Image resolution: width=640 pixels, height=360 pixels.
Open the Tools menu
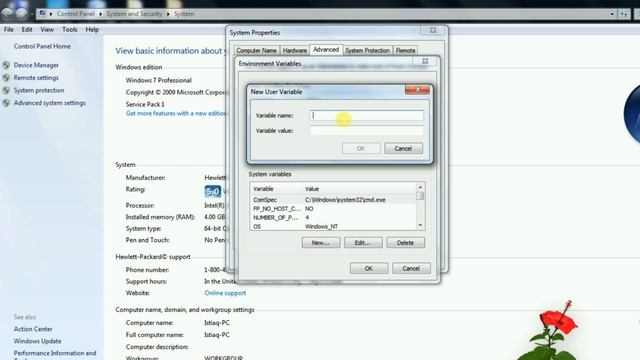[70, 30]
